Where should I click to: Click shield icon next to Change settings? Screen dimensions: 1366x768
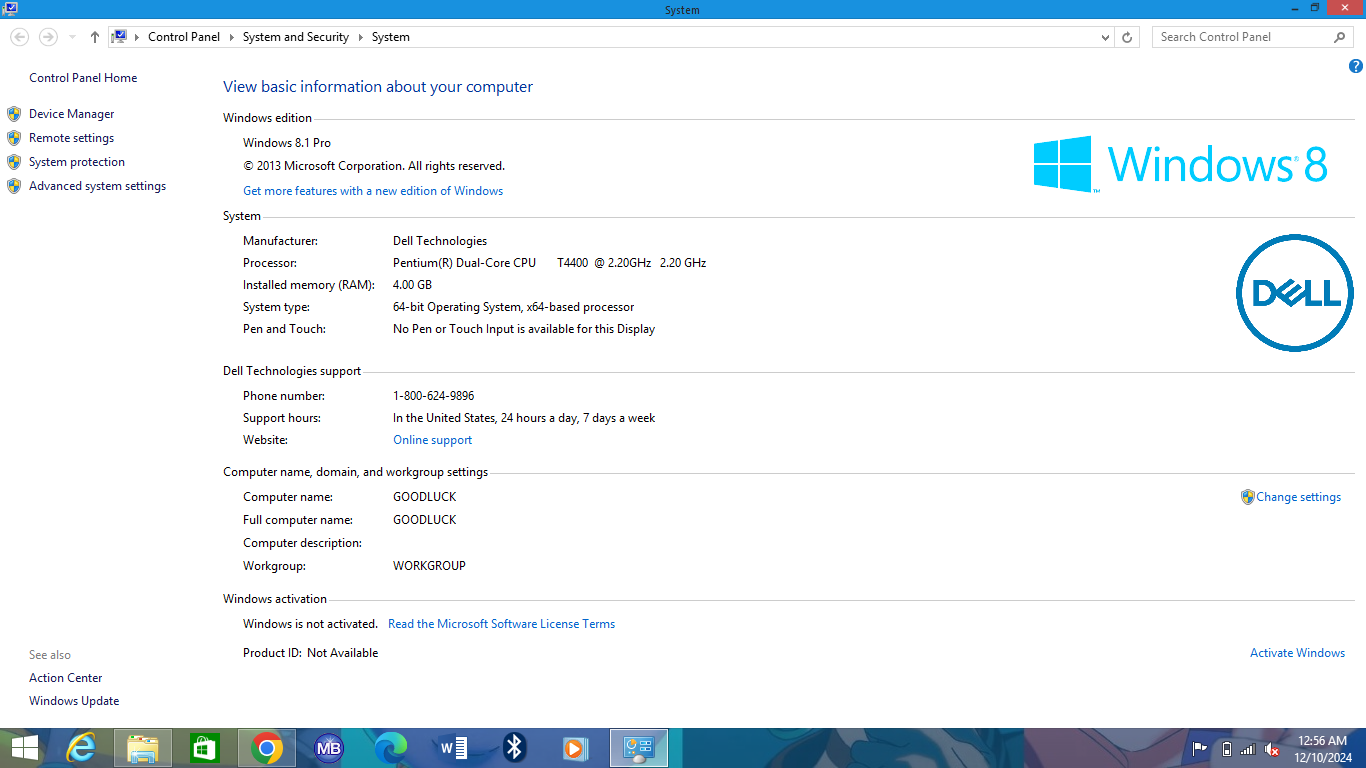coord(1247,497)
